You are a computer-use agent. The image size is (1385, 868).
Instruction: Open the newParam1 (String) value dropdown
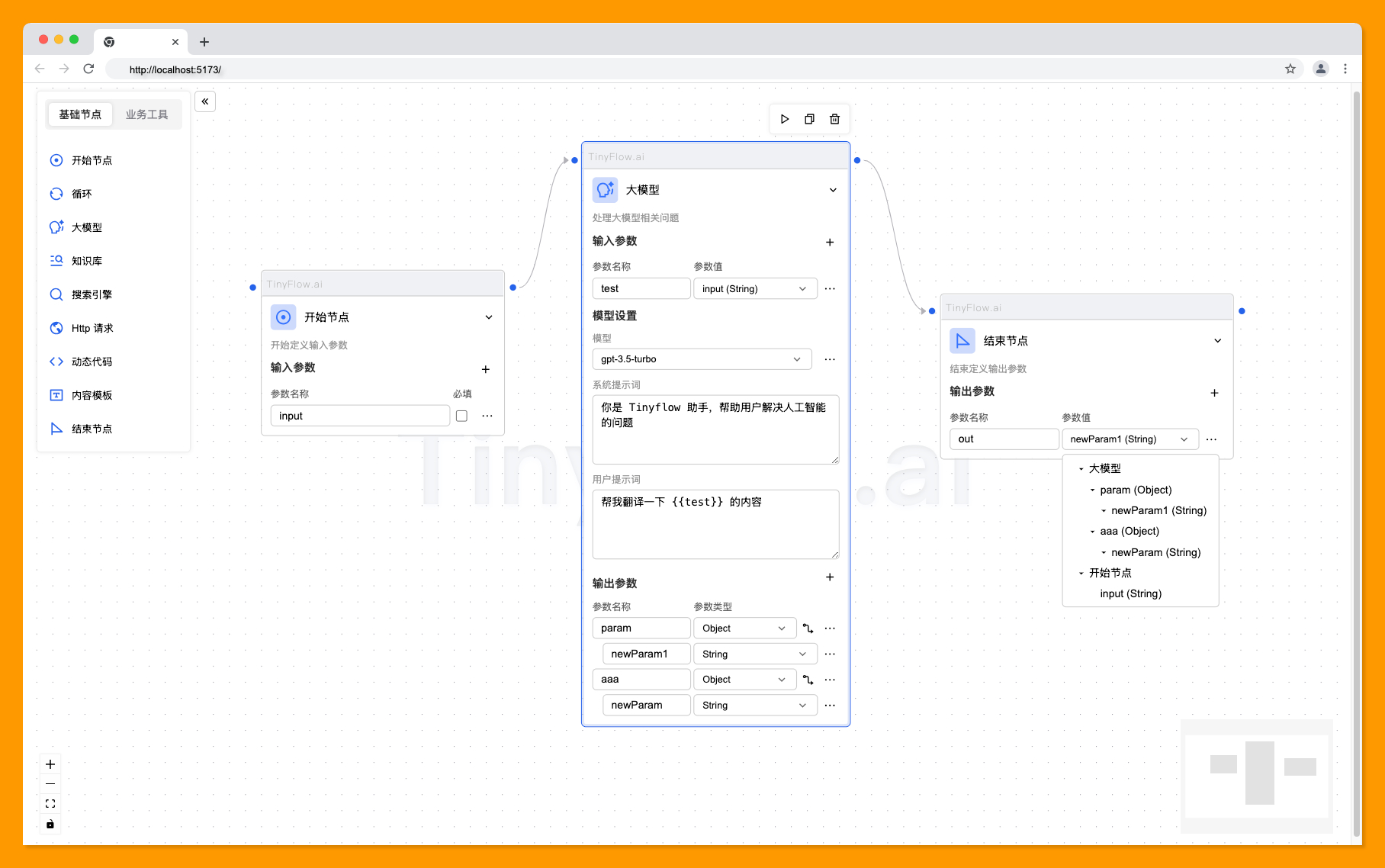click(1184, 439)
